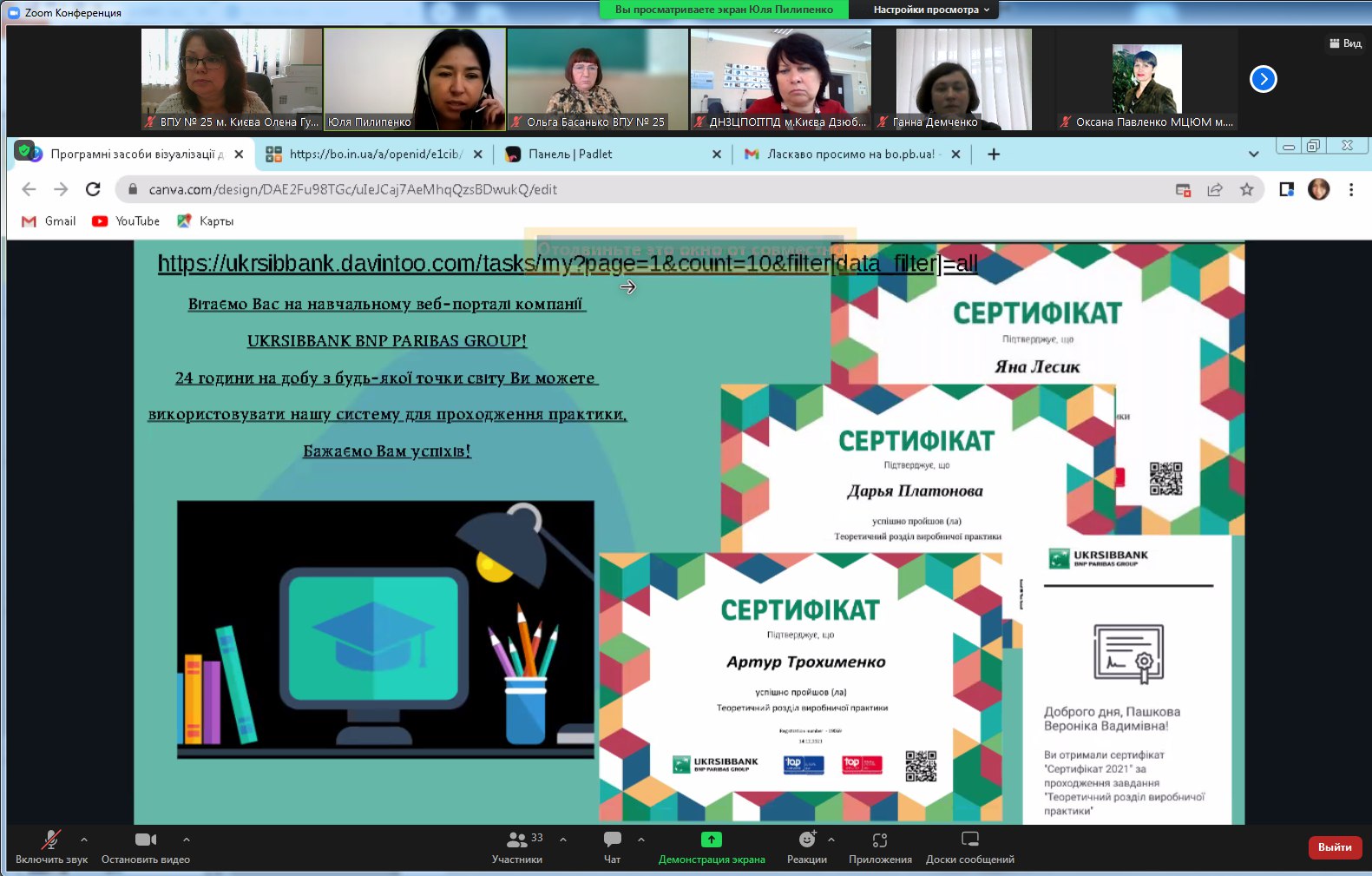Close the bo.pb.ua Gmail tab
1372x876 pixels.
pos(955,155)
